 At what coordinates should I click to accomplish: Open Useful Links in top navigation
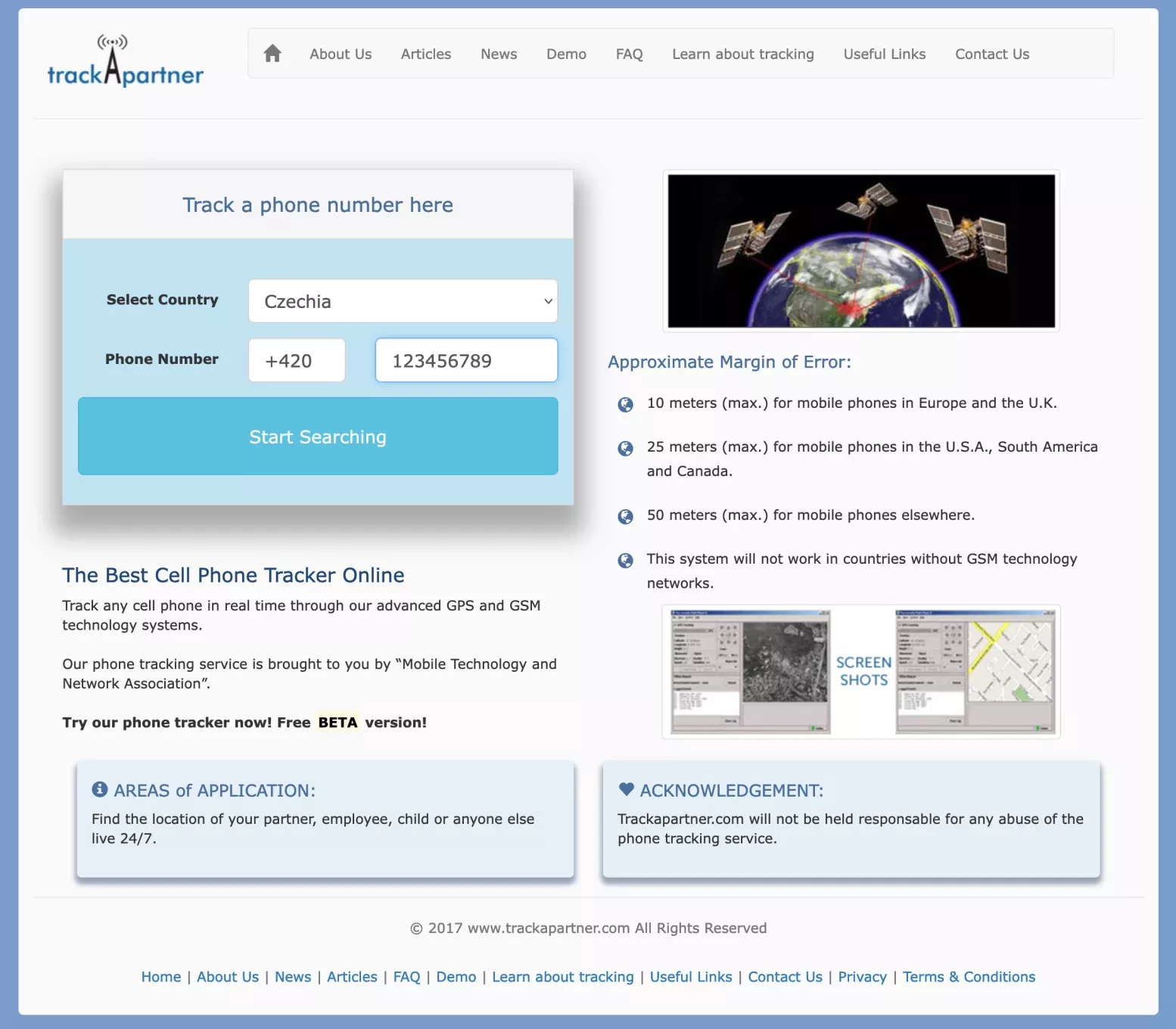(x=885, y=54)
